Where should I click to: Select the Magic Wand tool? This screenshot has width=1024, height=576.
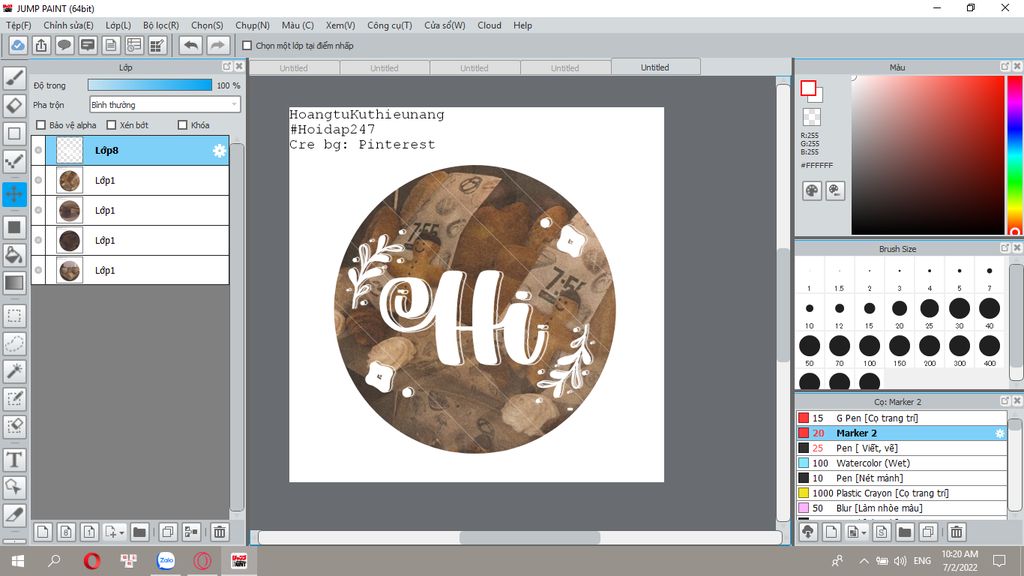pyautogui.click(x=14, y=371)
